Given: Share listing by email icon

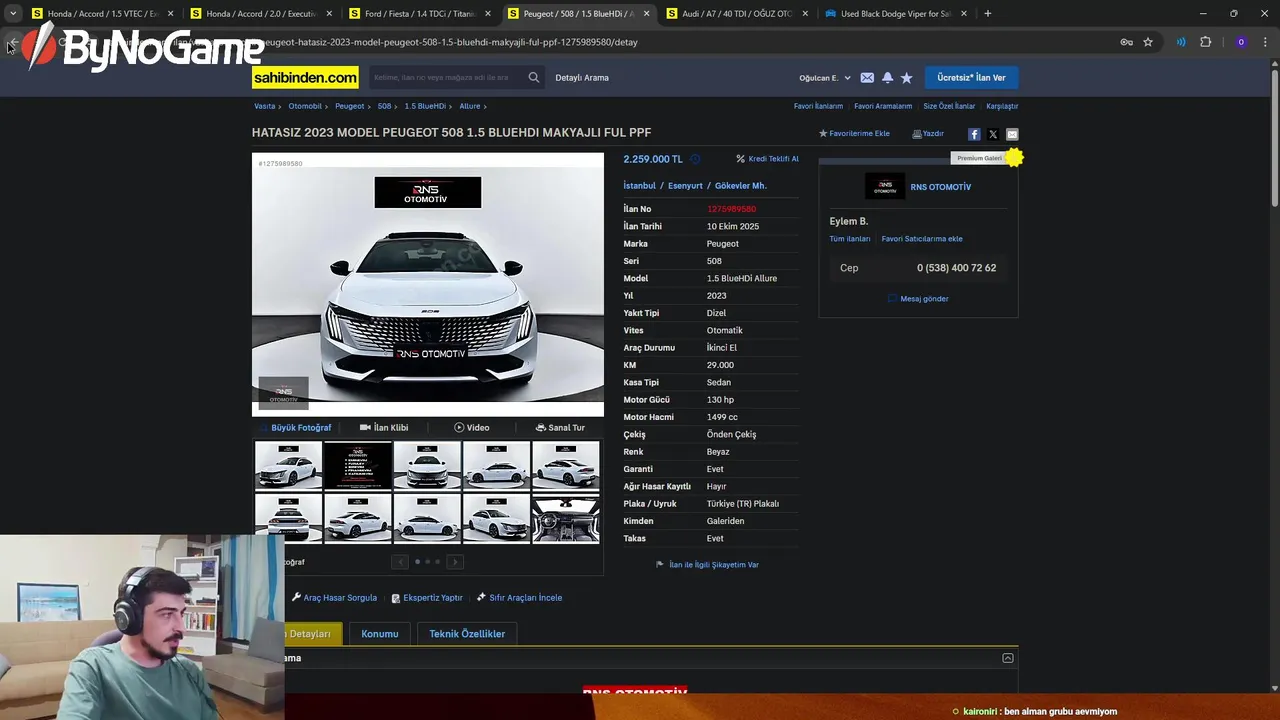Looking at the screenshot, I should pyautogui.click(x=1012, y=134).
